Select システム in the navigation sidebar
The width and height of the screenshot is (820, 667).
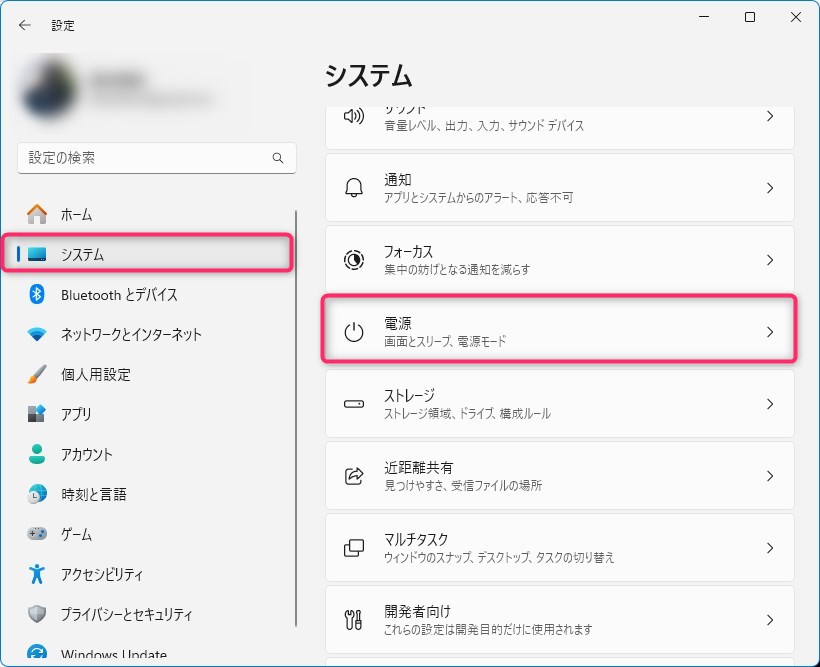tap(82, 254)
